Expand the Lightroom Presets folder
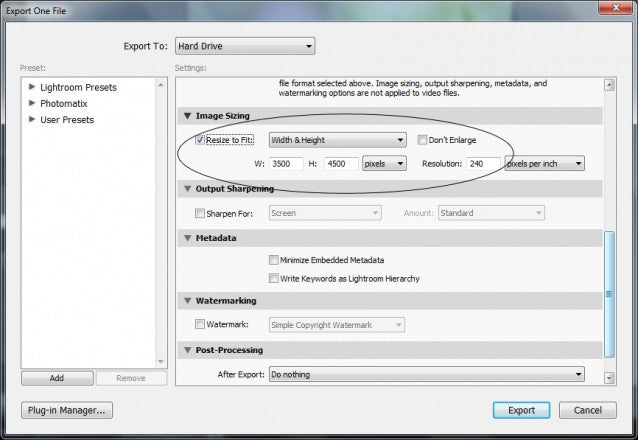The image size is (638, 440). tap(32, 87)
